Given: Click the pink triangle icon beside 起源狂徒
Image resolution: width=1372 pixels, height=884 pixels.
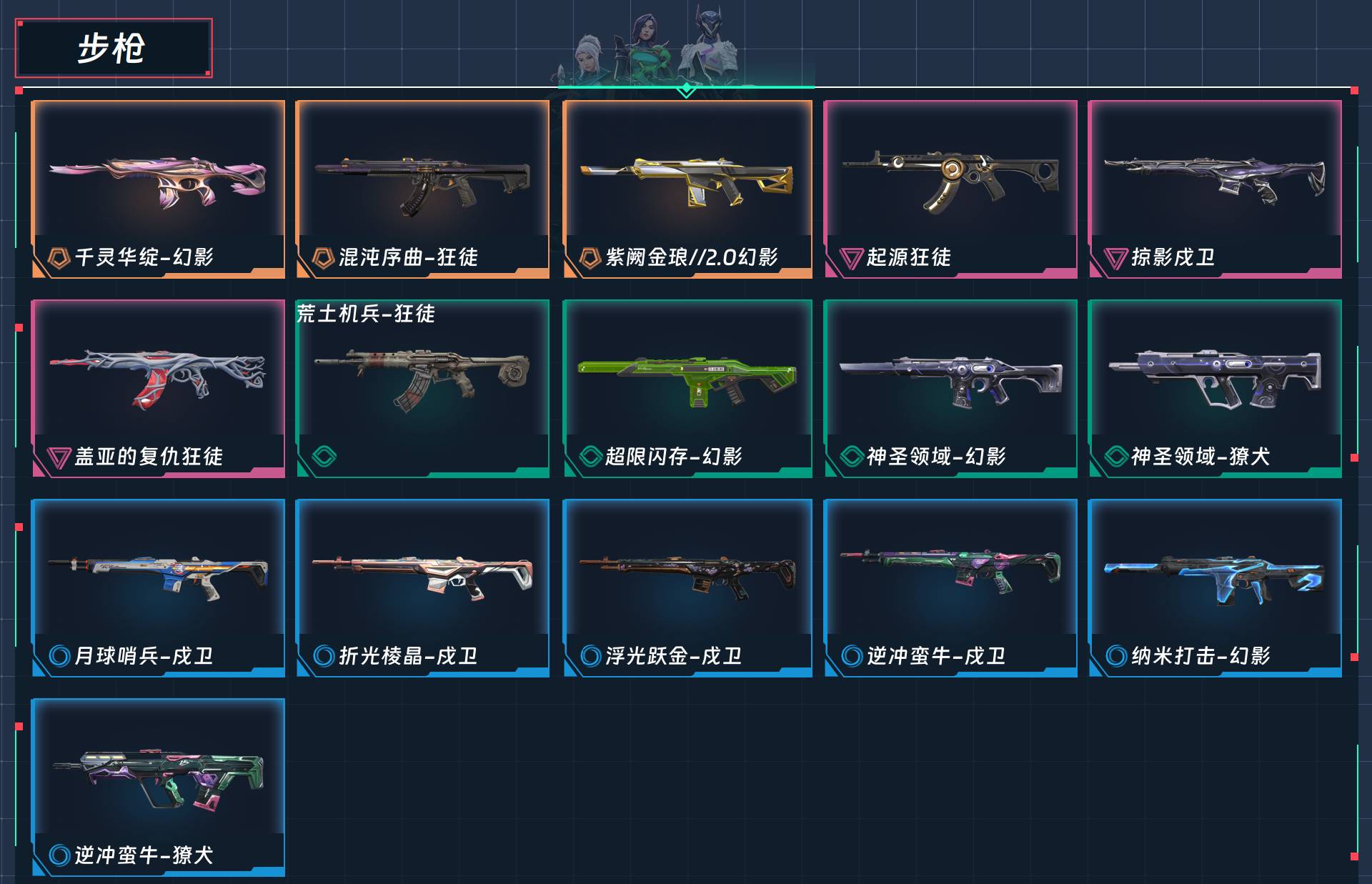Looking at the screenshot, I should 851,258.
